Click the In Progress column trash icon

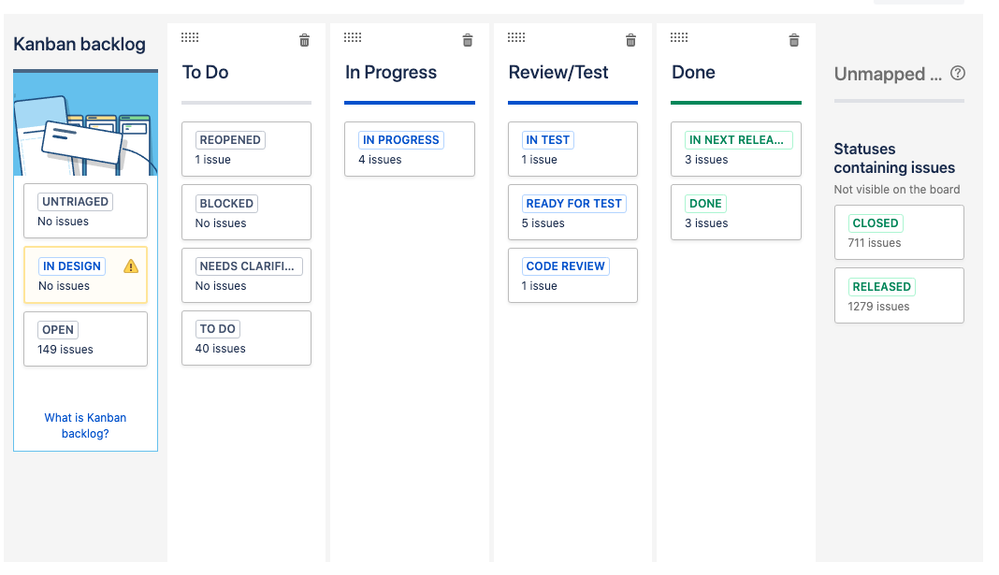468,41
